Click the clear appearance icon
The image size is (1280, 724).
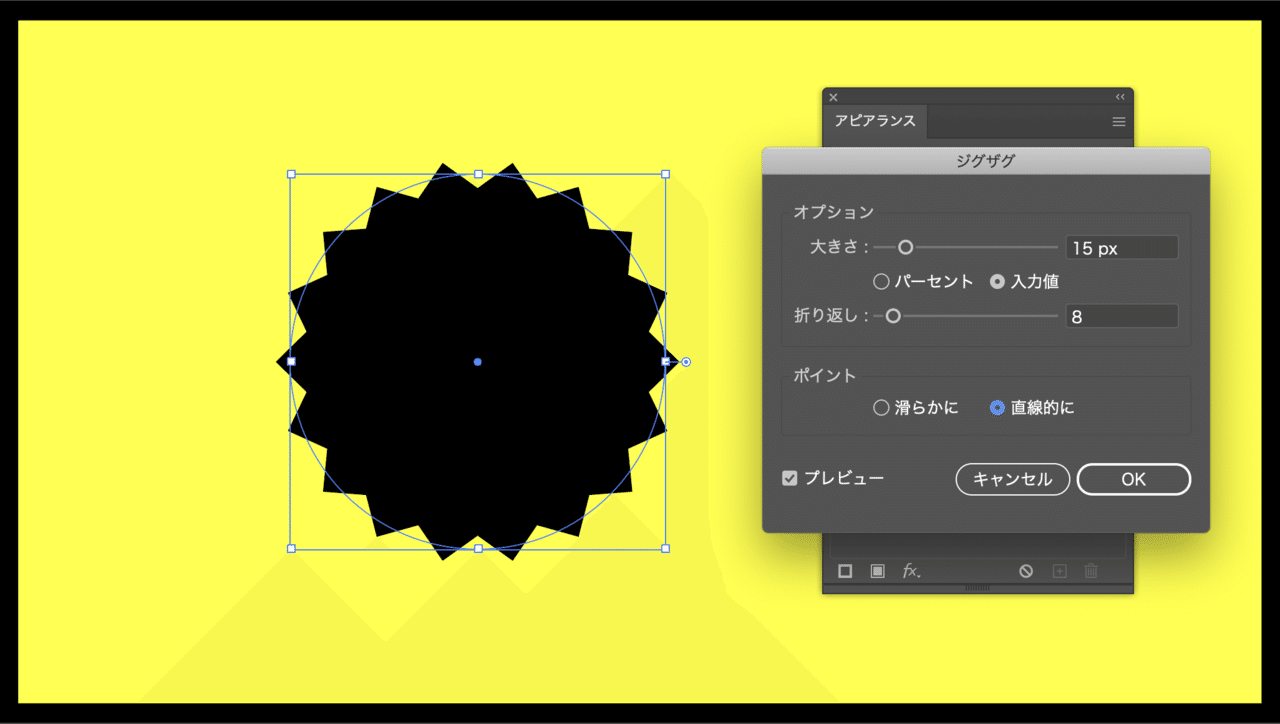(x=1026, y=571)
